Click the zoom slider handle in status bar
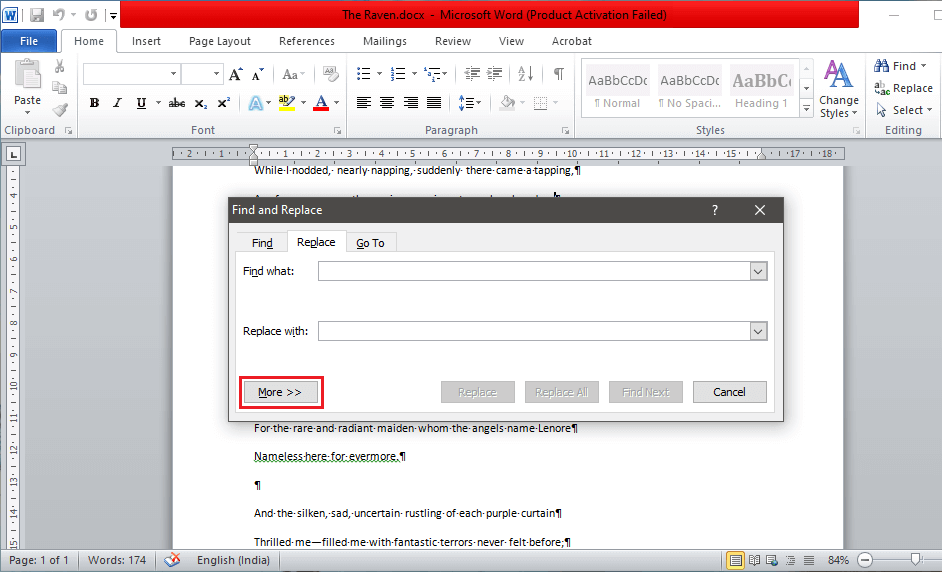This screenshot has height=572, width=942. tap(915, 560)
